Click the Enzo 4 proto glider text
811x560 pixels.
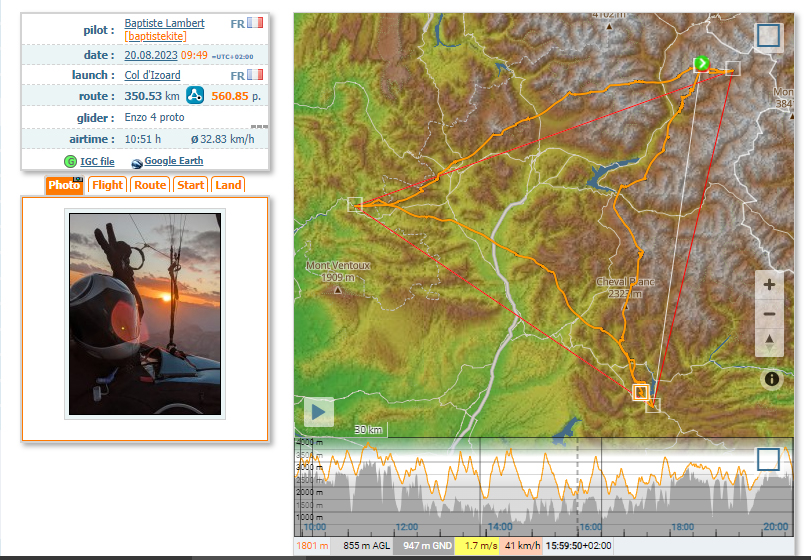(x=154, y=117)
